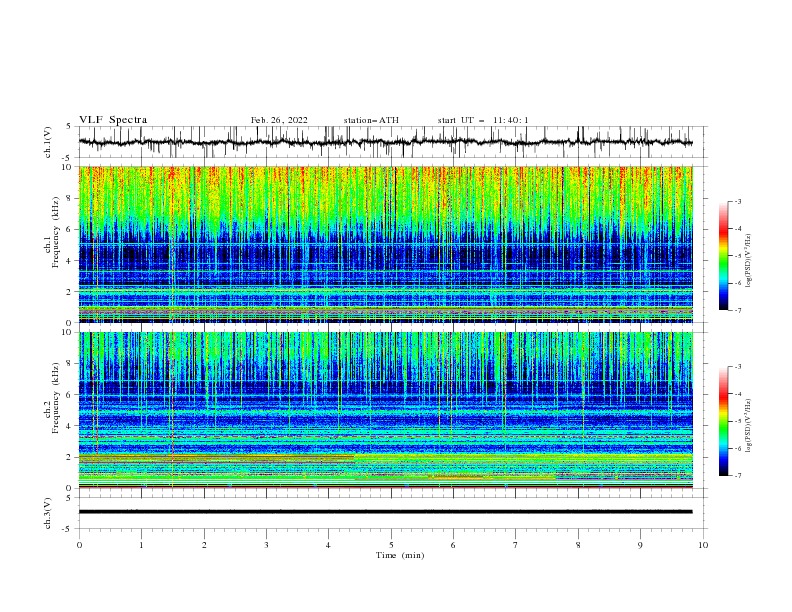Click the time axis tick label '10'

click(x=703, y=545)
